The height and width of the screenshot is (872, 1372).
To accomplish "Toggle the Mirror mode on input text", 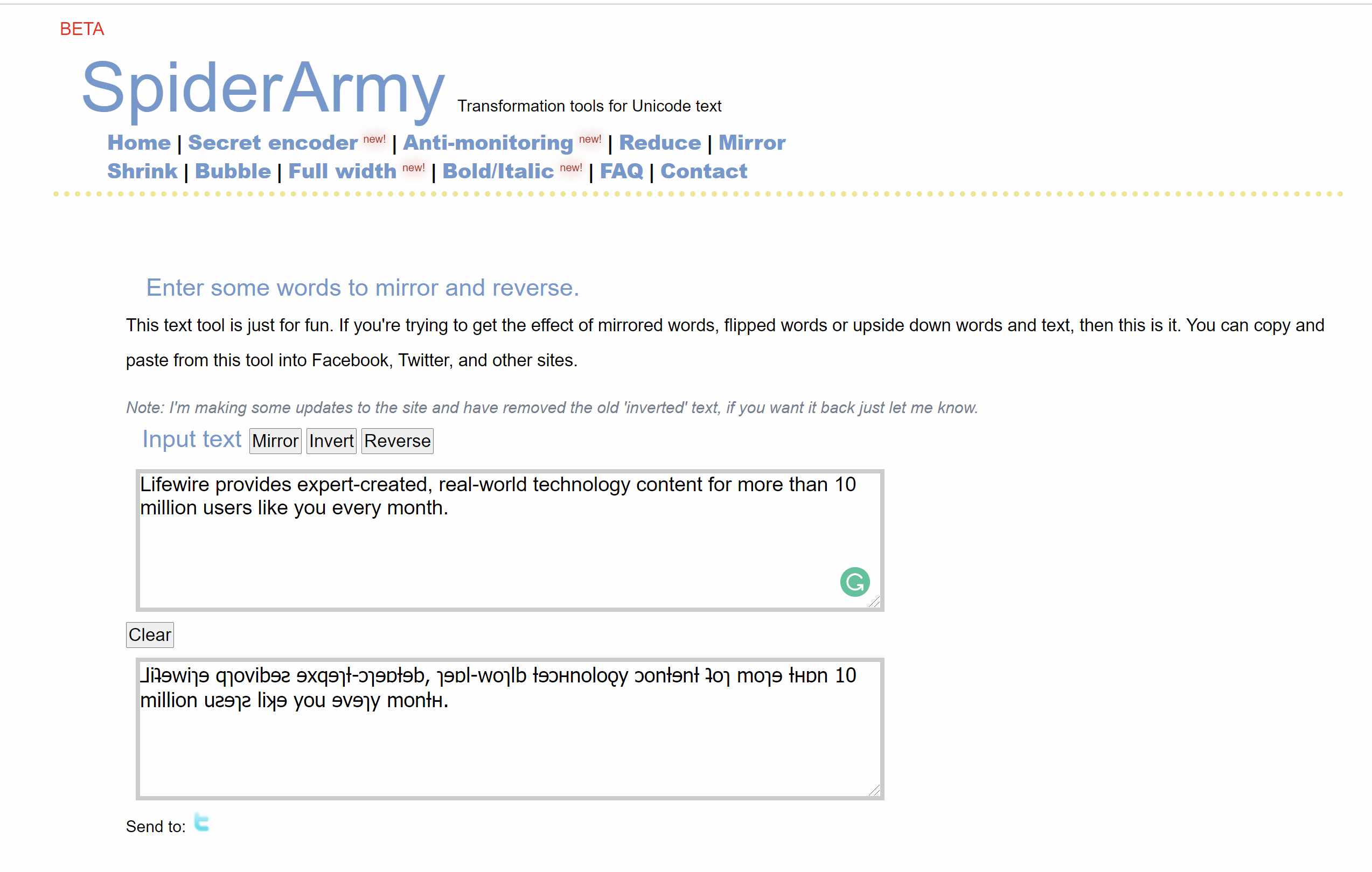I will (275, 440).
